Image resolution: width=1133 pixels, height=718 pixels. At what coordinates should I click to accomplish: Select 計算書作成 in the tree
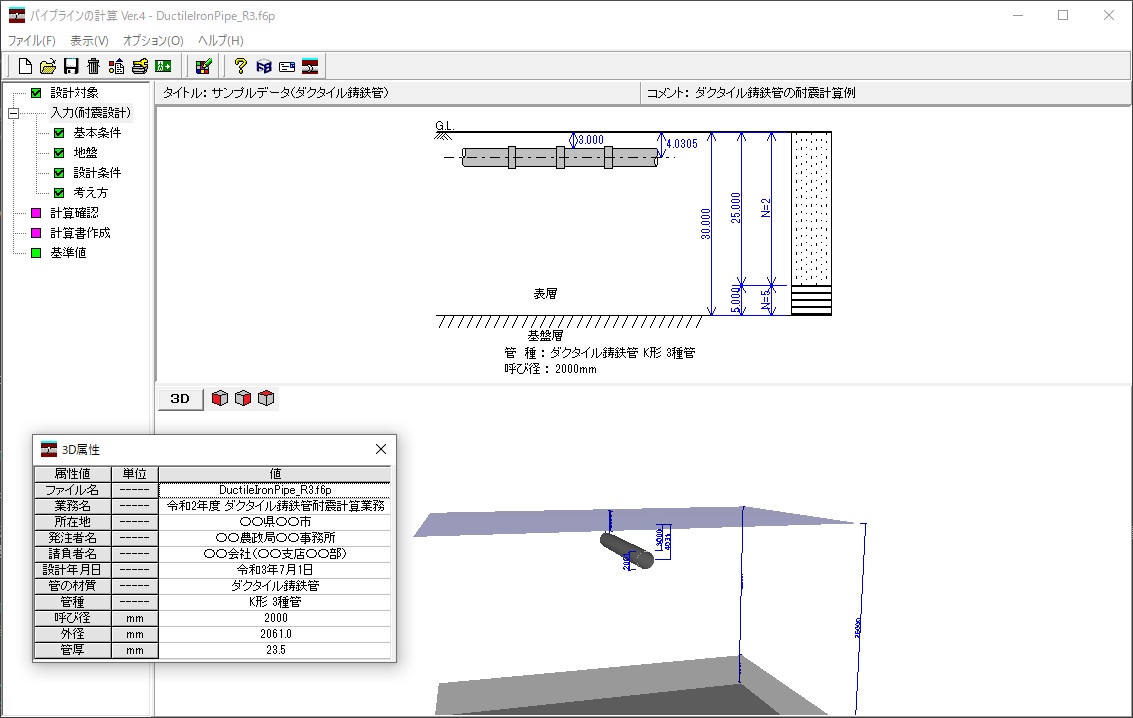(80, 233)
